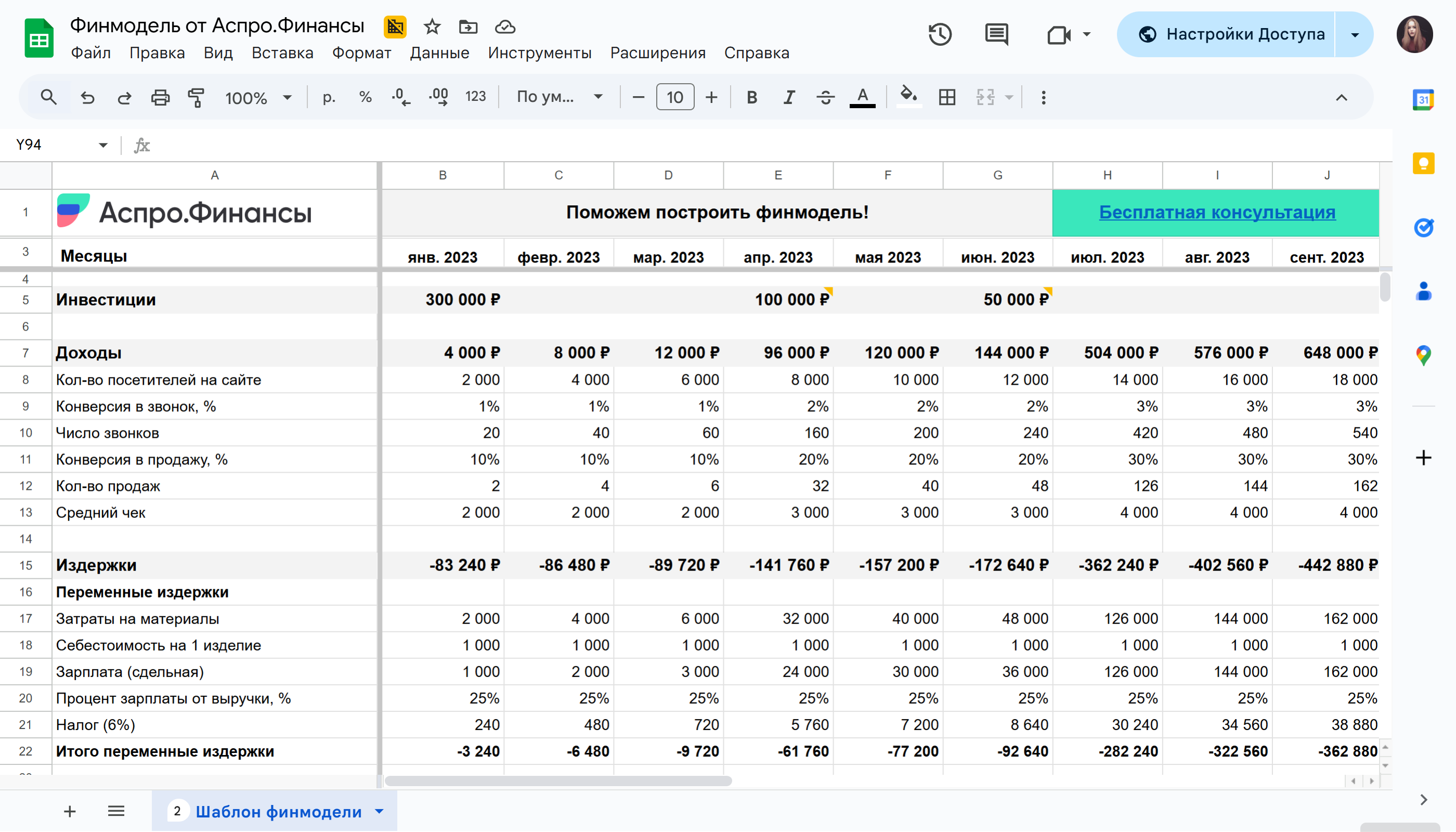Toggle strikethrough formatting
1456x832 pixels.
[x=825, y=98]
